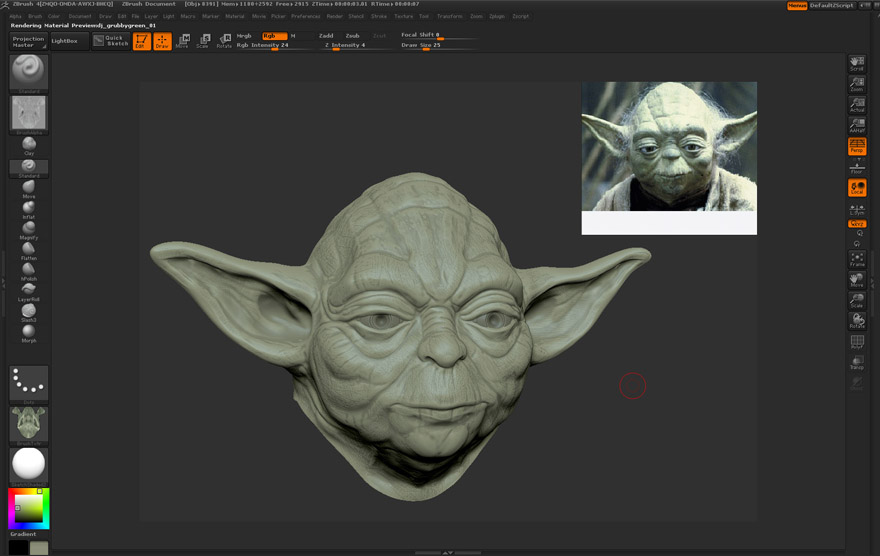Select the black secondary color swatch
The height and width of the screenshot is (556, 880).
click(x=18, y=548)
